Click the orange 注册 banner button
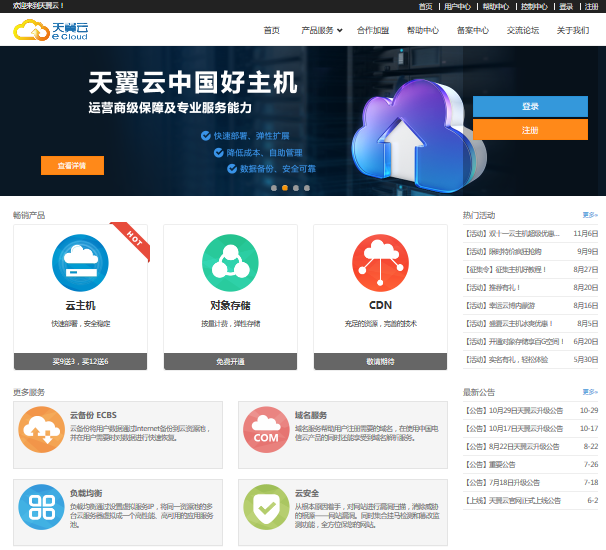This screenshot has height=550, width=606. (x=530, y=129)
